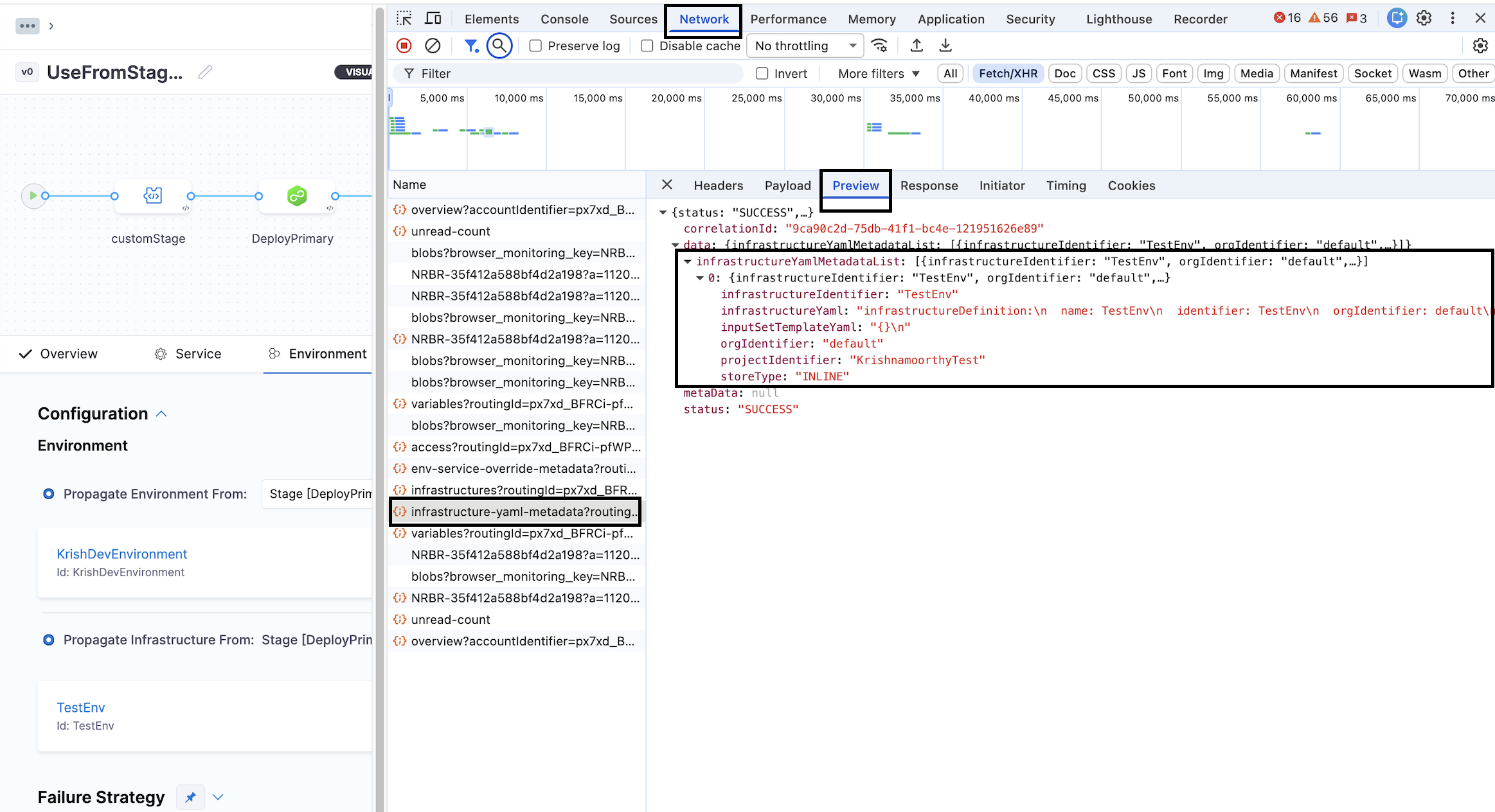Click the warnings count badge 56
Image resolution: width=1495 pixels, height=812 pixels.
coord(1323,18)
